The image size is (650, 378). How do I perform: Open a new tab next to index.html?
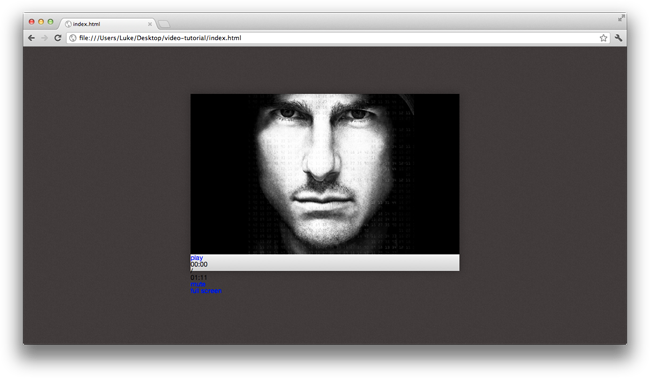tap(164, 24)
